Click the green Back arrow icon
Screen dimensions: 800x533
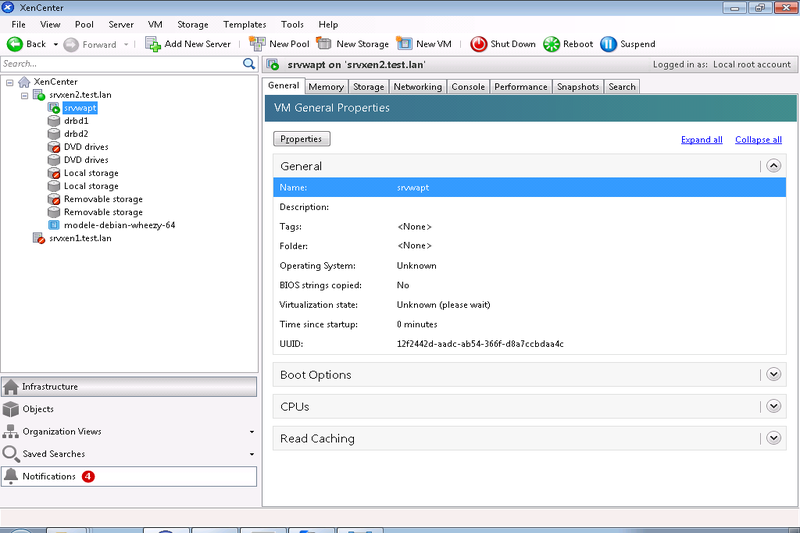click(x=14, y=44)
